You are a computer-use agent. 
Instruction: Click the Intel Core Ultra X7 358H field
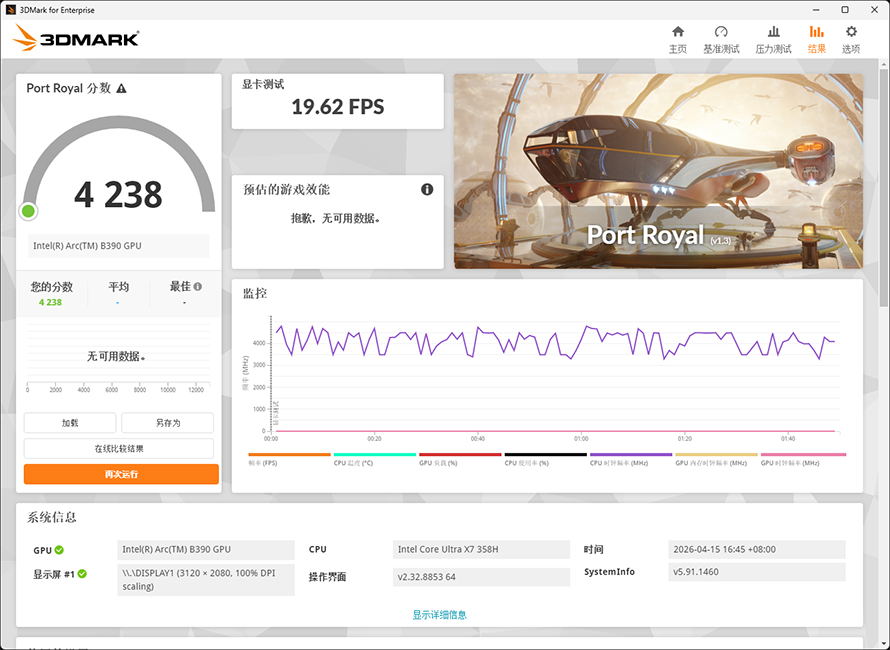(x=481, y=550)
